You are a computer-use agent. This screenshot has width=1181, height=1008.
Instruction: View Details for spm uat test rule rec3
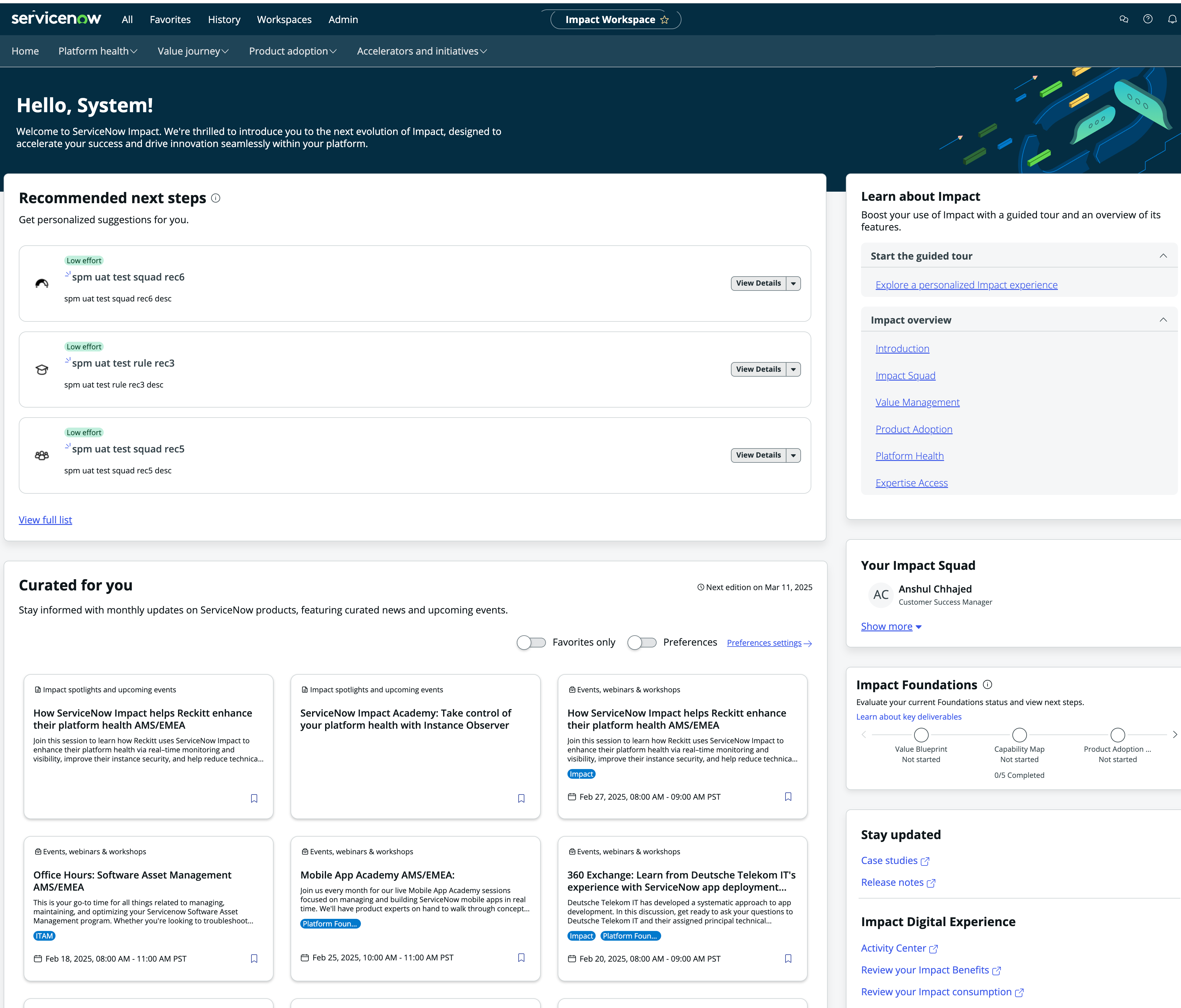pyautogui.click(x=759, y=369)
